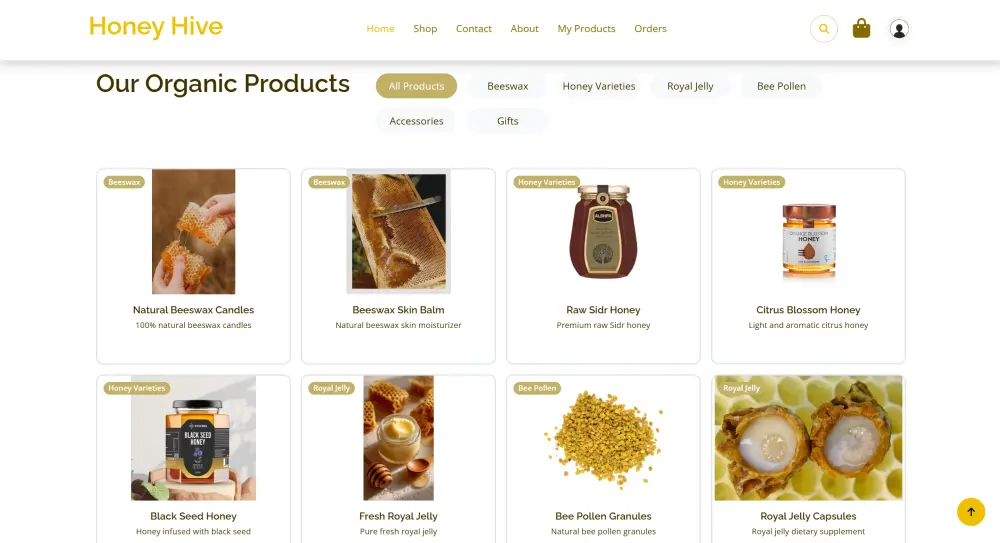Image resolution: width=1000 pixels, height=543 pixels.
Task: Open the user profile avatar icon
Action: coord(899,29)
